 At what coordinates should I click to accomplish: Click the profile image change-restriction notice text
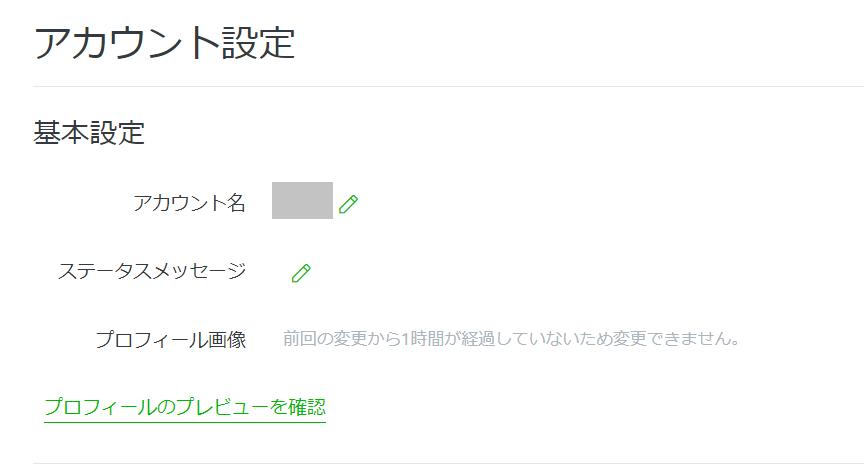(512, 339)
